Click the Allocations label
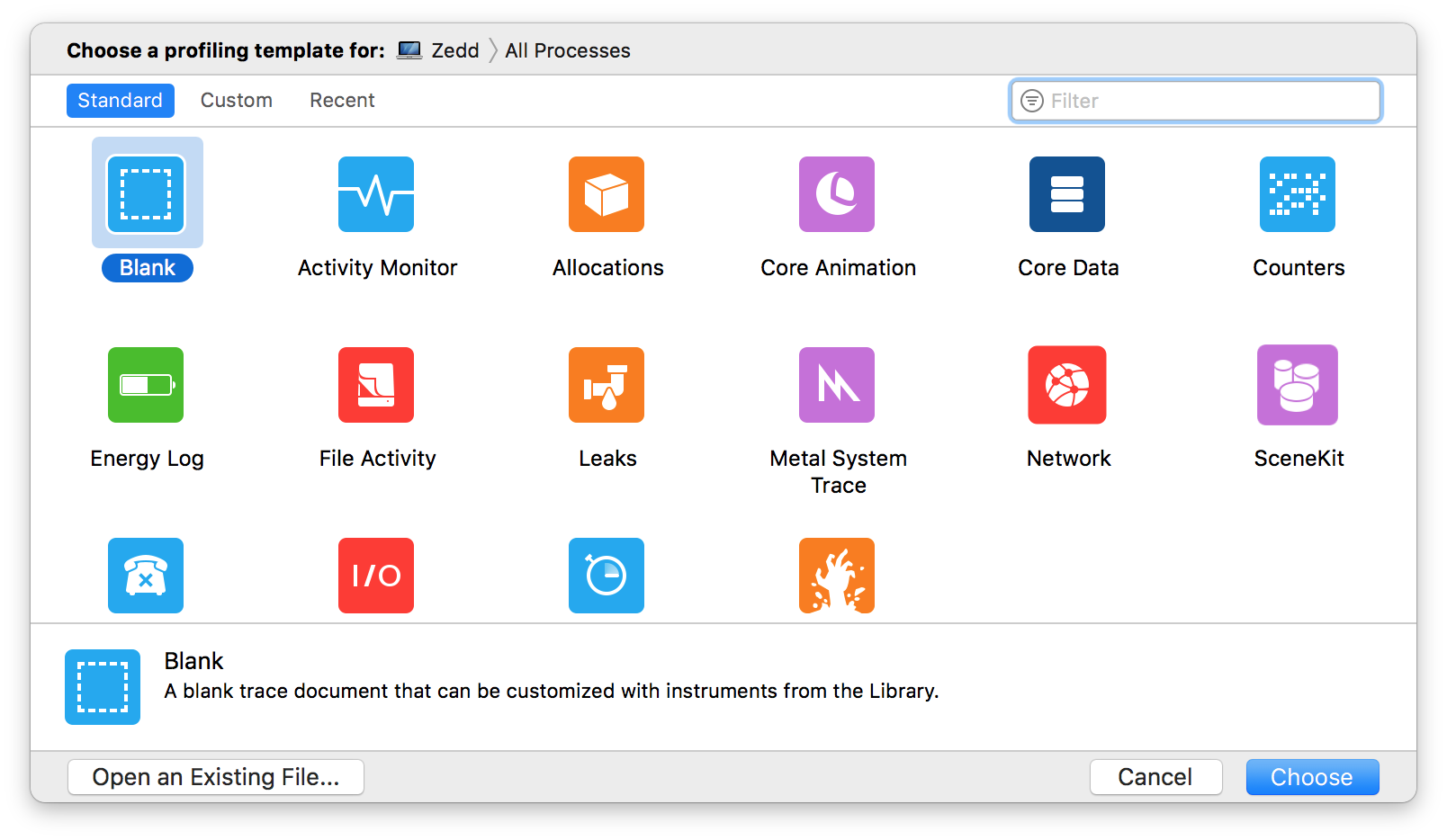 coord(608,268)
